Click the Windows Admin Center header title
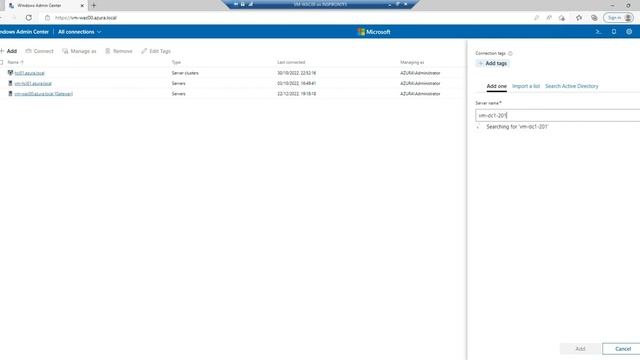 point(24,32)
